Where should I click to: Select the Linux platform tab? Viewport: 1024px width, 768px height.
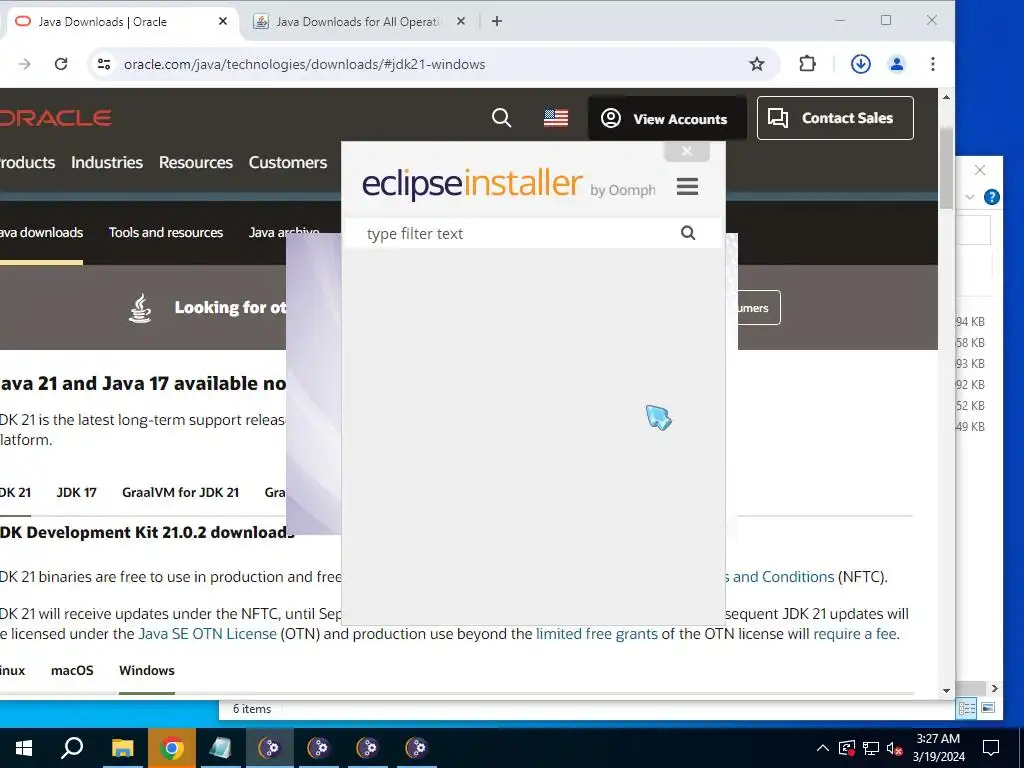coord(12,671)
